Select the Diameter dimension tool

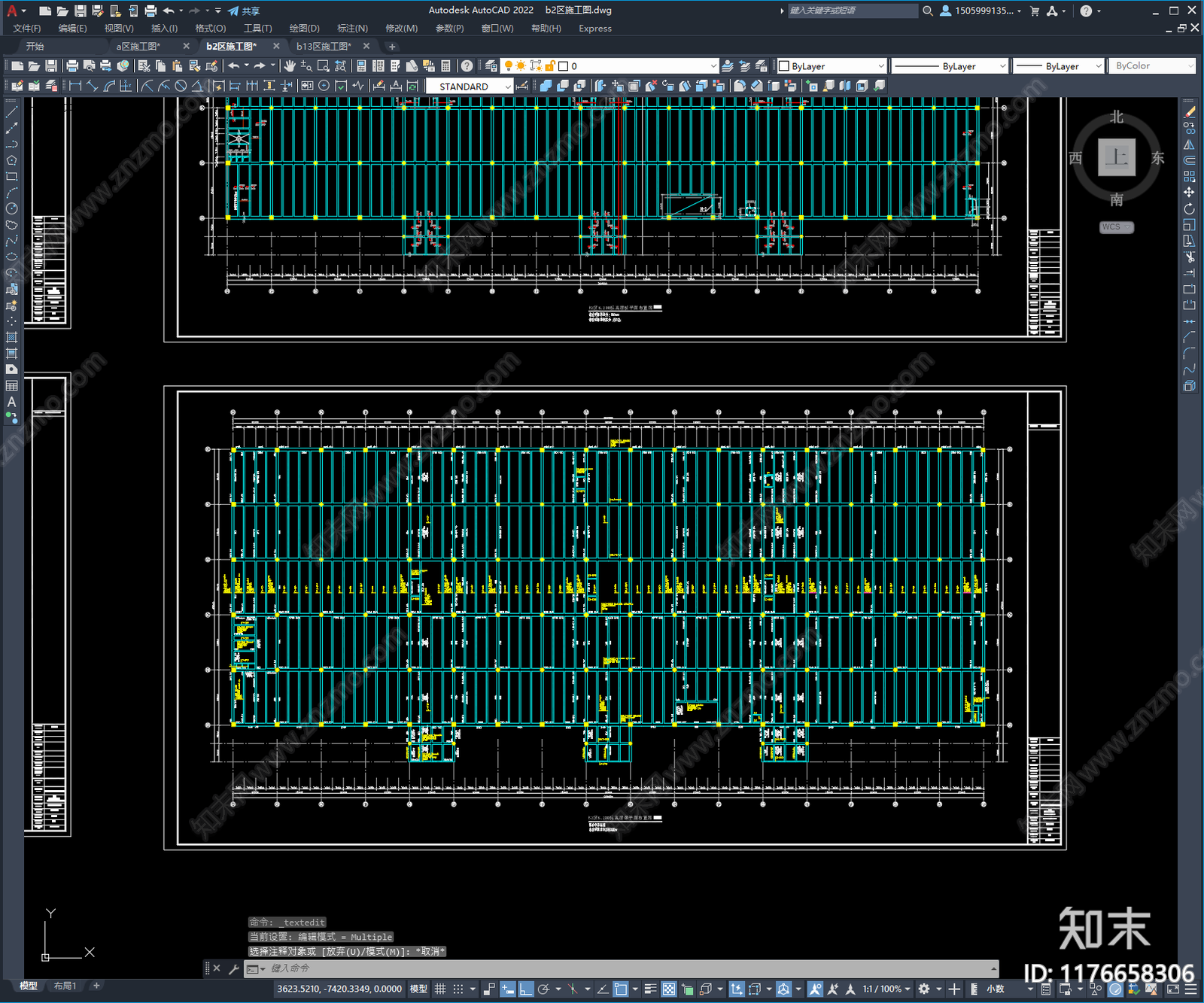coord(181,86)
